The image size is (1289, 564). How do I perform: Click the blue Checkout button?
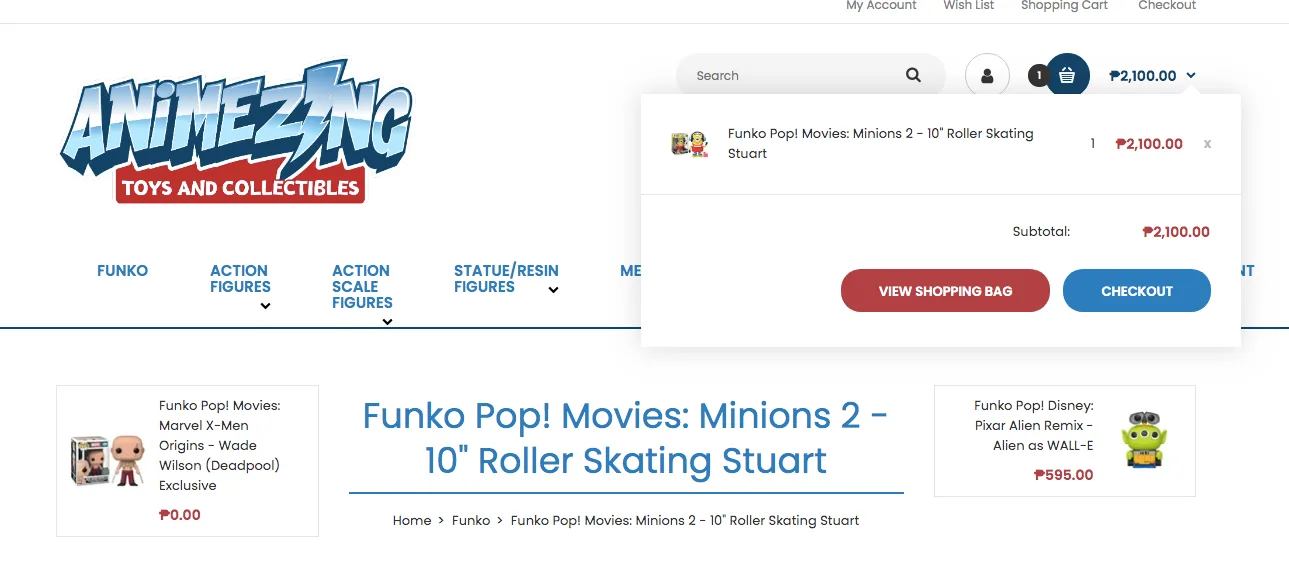[x=1137, y=291]
